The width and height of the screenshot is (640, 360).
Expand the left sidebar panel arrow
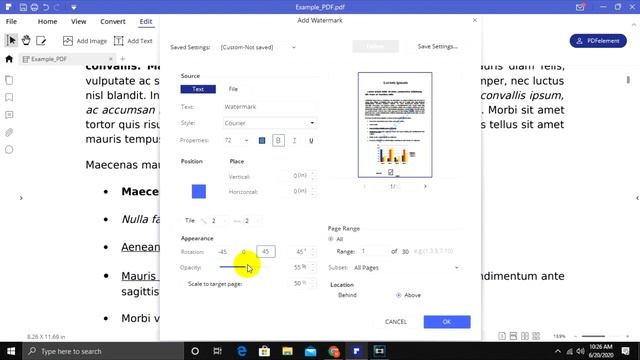pyautogui.click(x=21, y=198)
